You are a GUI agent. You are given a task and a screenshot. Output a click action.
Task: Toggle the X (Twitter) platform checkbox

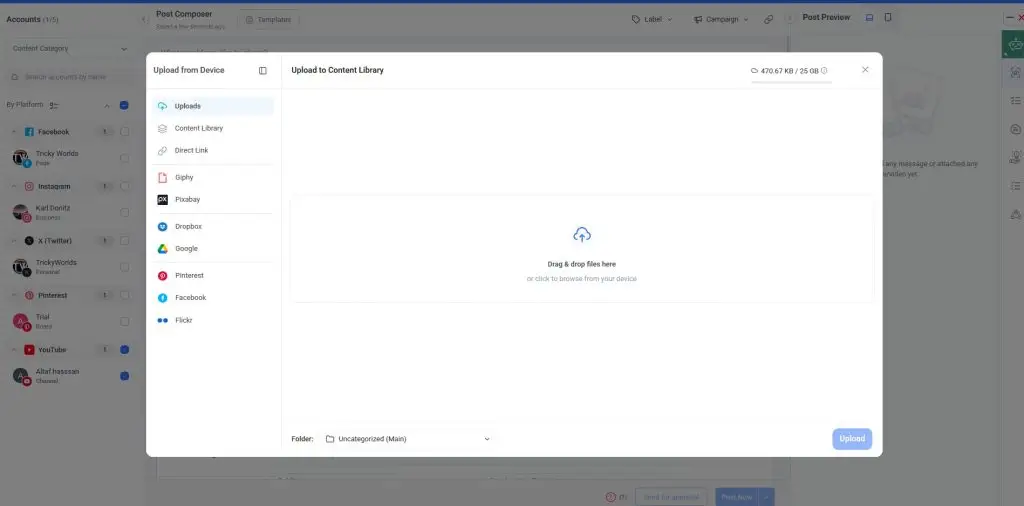pyautogui.click(x=124, y=241)
